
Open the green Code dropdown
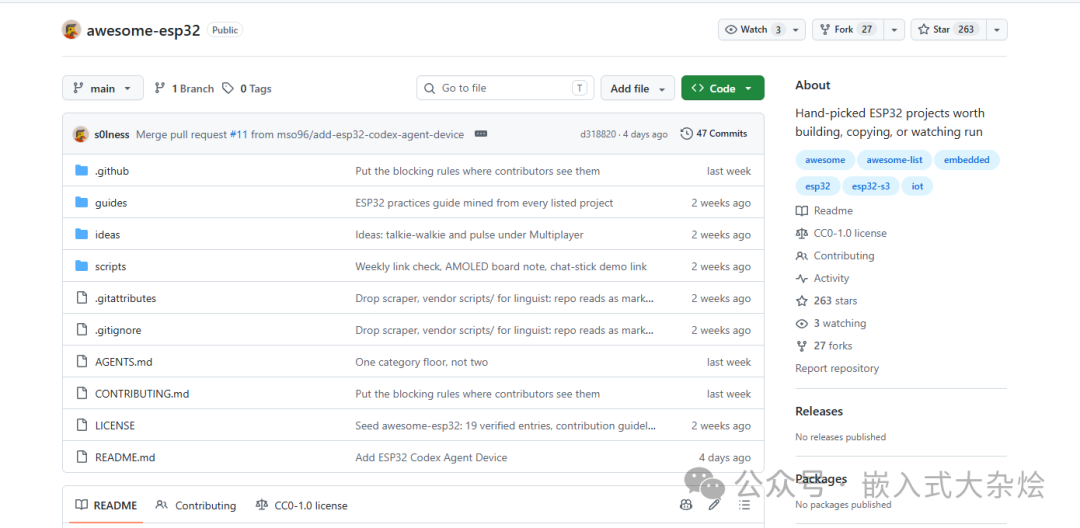[x=723, y=88]
